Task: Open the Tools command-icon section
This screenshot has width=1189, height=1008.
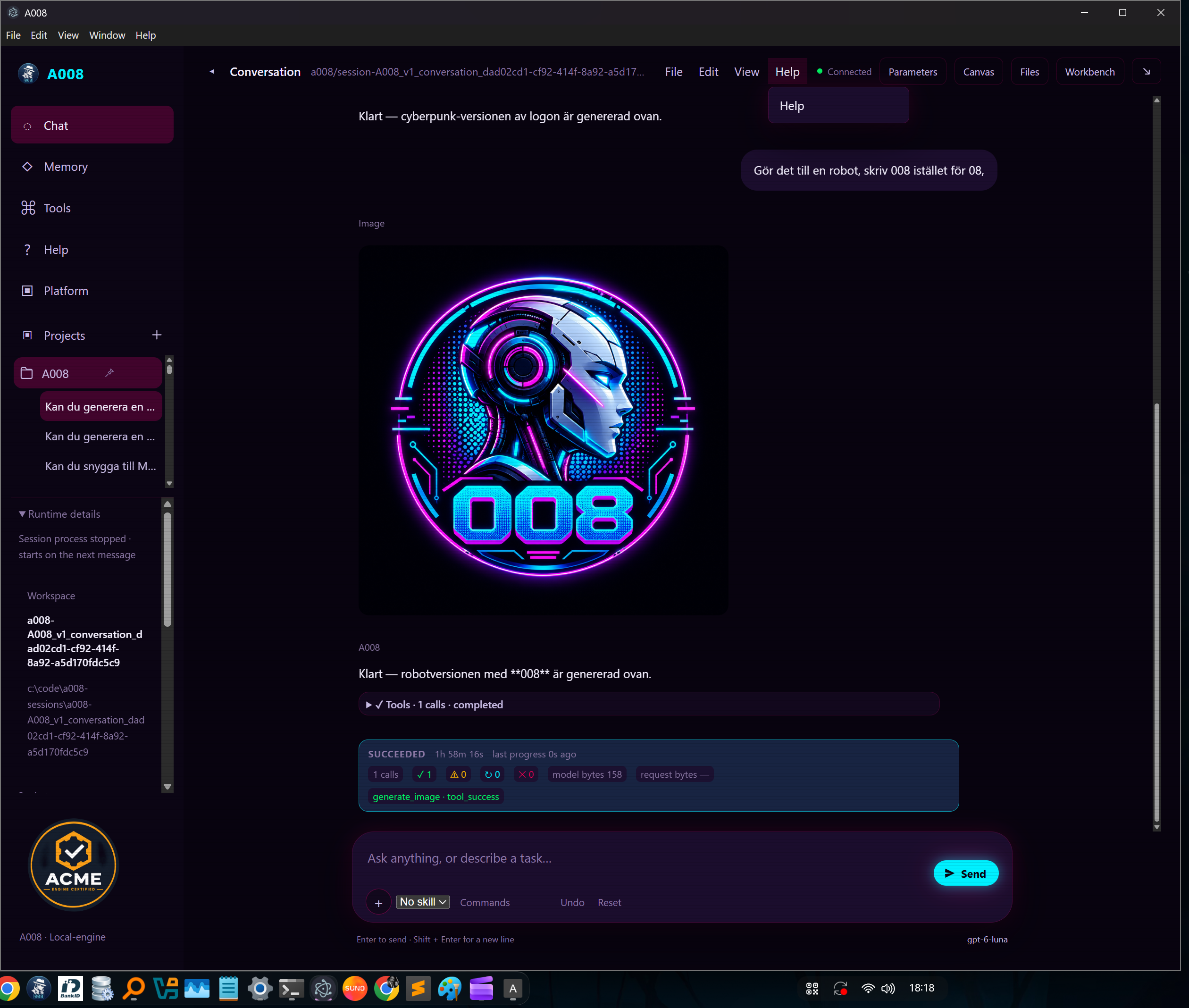Action: tap(92, 208)
